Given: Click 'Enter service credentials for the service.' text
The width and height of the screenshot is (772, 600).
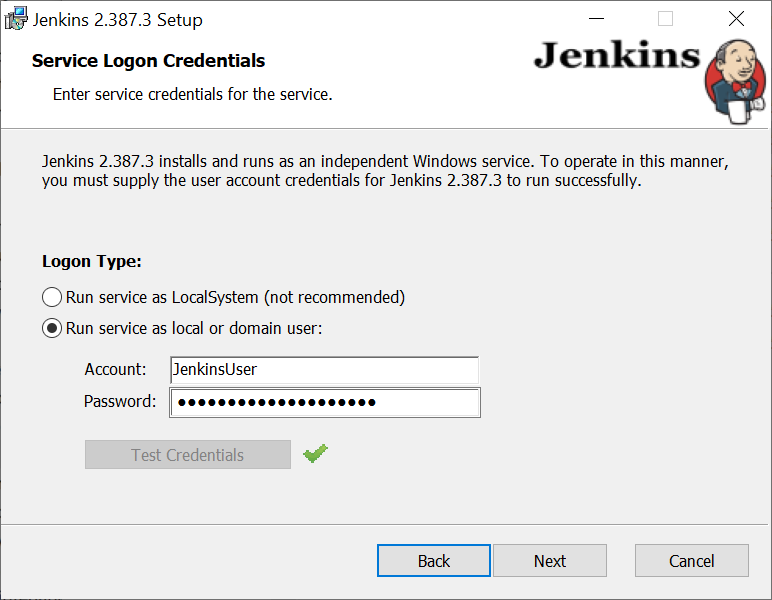Looking at the screenshot, I should click(193, 94).
